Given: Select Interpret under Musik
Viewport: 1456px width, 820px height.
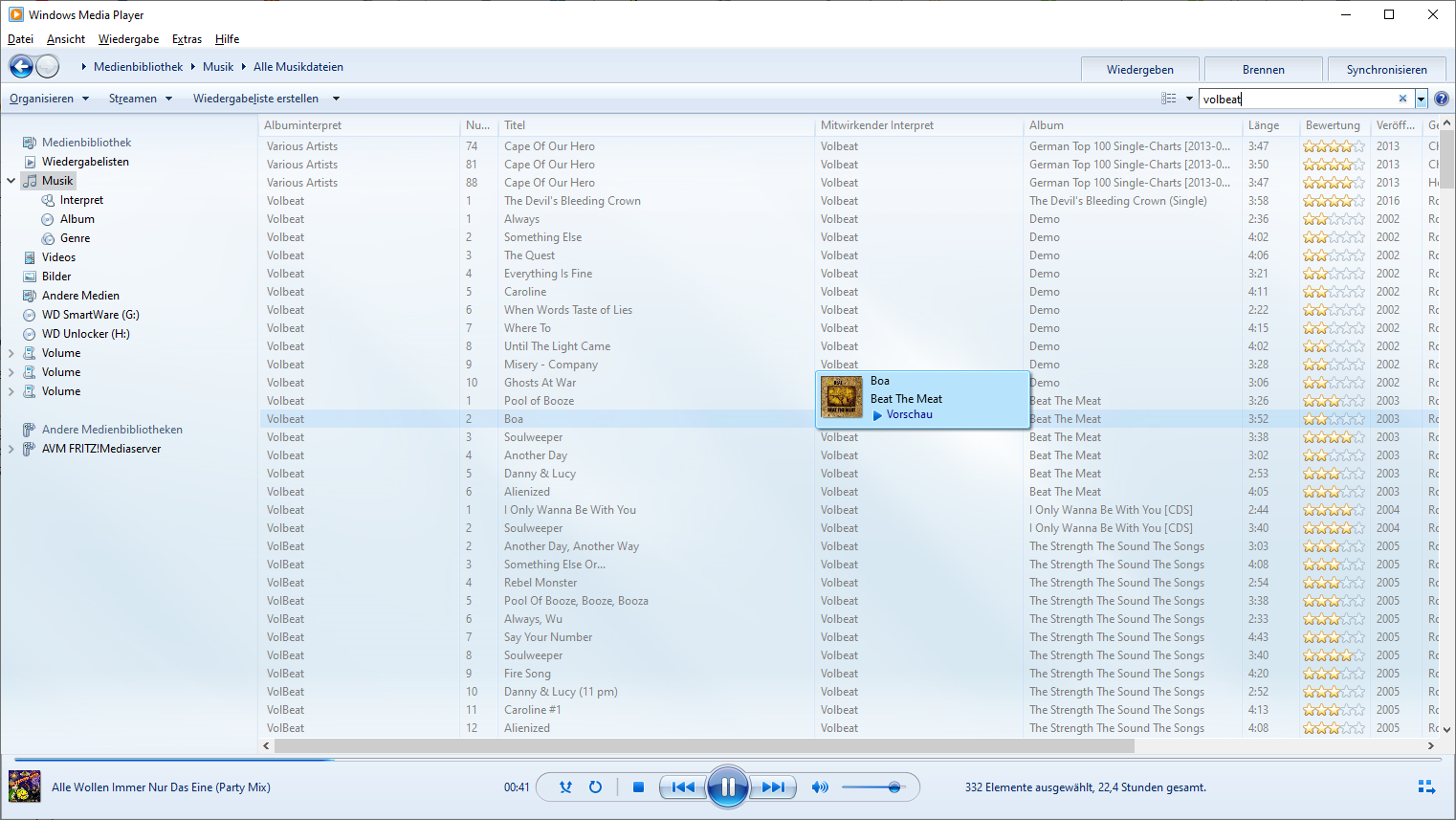Looking at the screenshot, I should 81,200.
